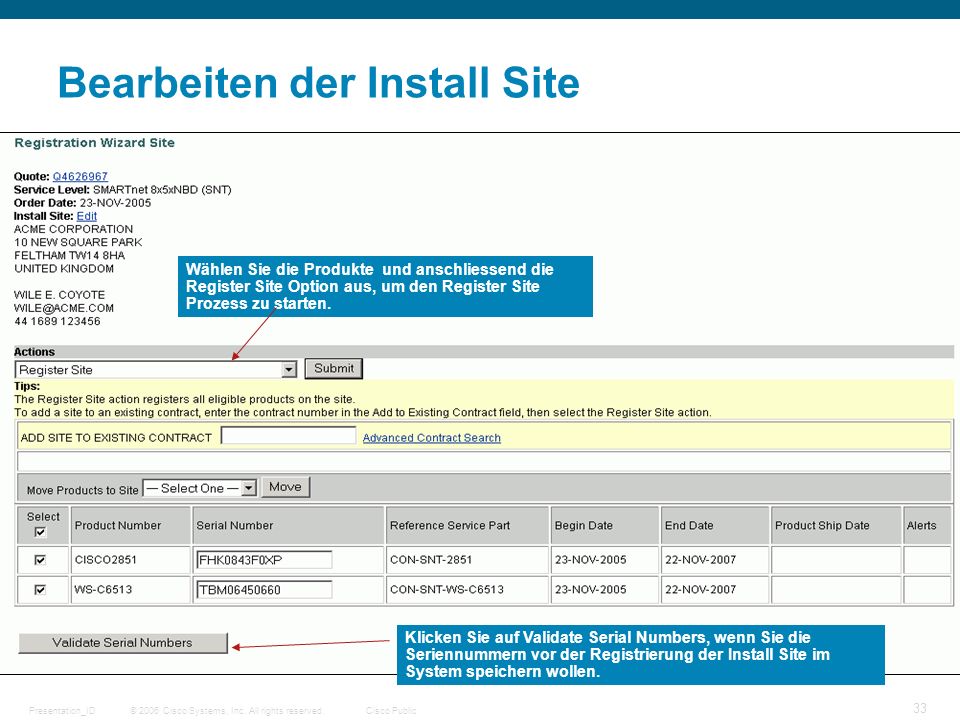Click the Product Ship Date header
This screenshot has height=720, width=960.
[x=836, y=525]
